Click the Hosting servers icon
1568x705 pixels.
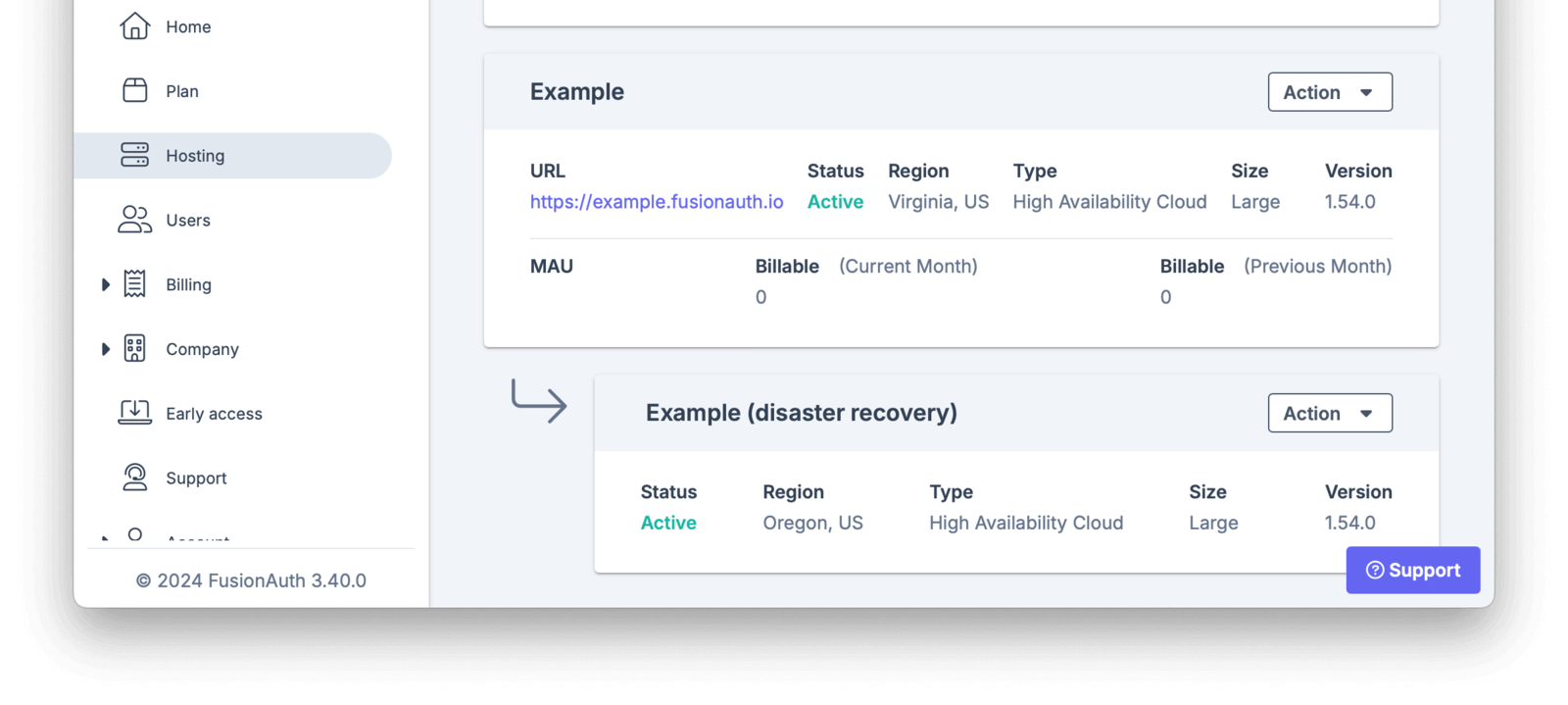(135, 155)
